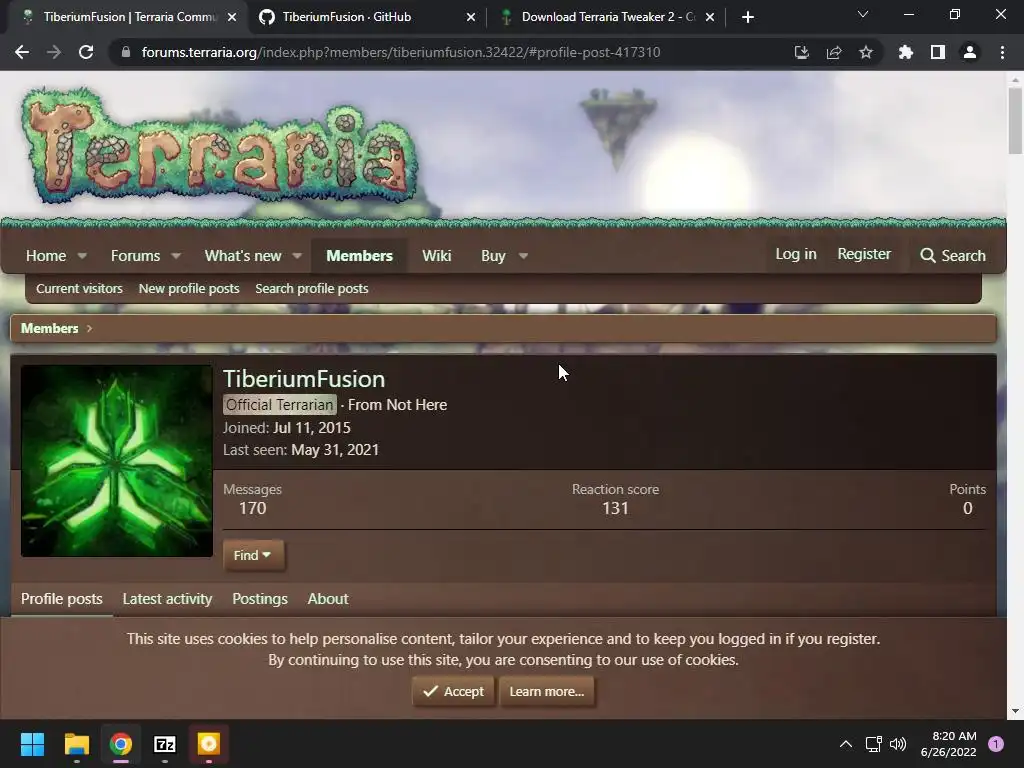Open the Extensions puzzle icon

905,52
